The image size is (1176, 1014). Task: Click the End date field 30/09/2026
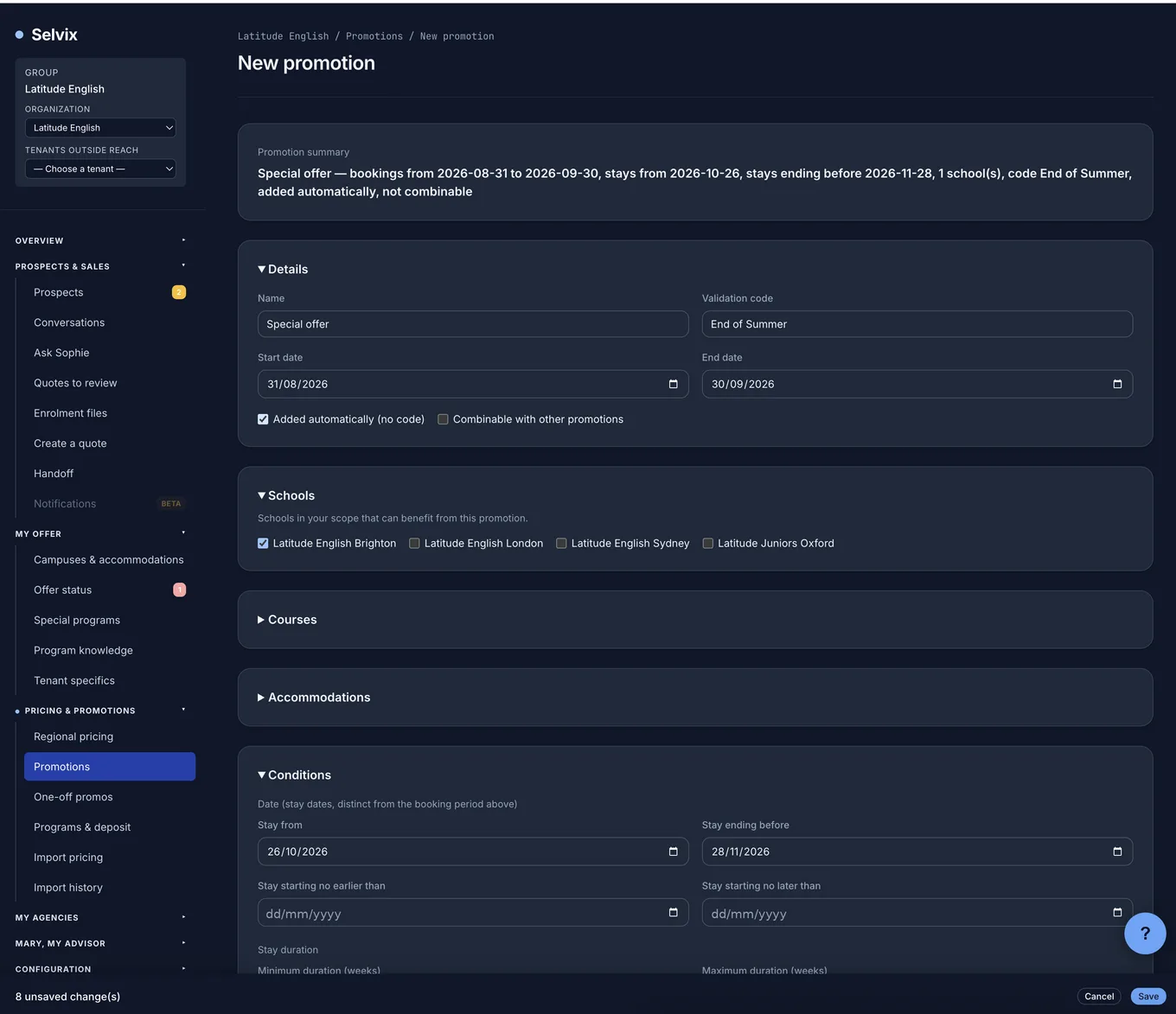[917, 384]
